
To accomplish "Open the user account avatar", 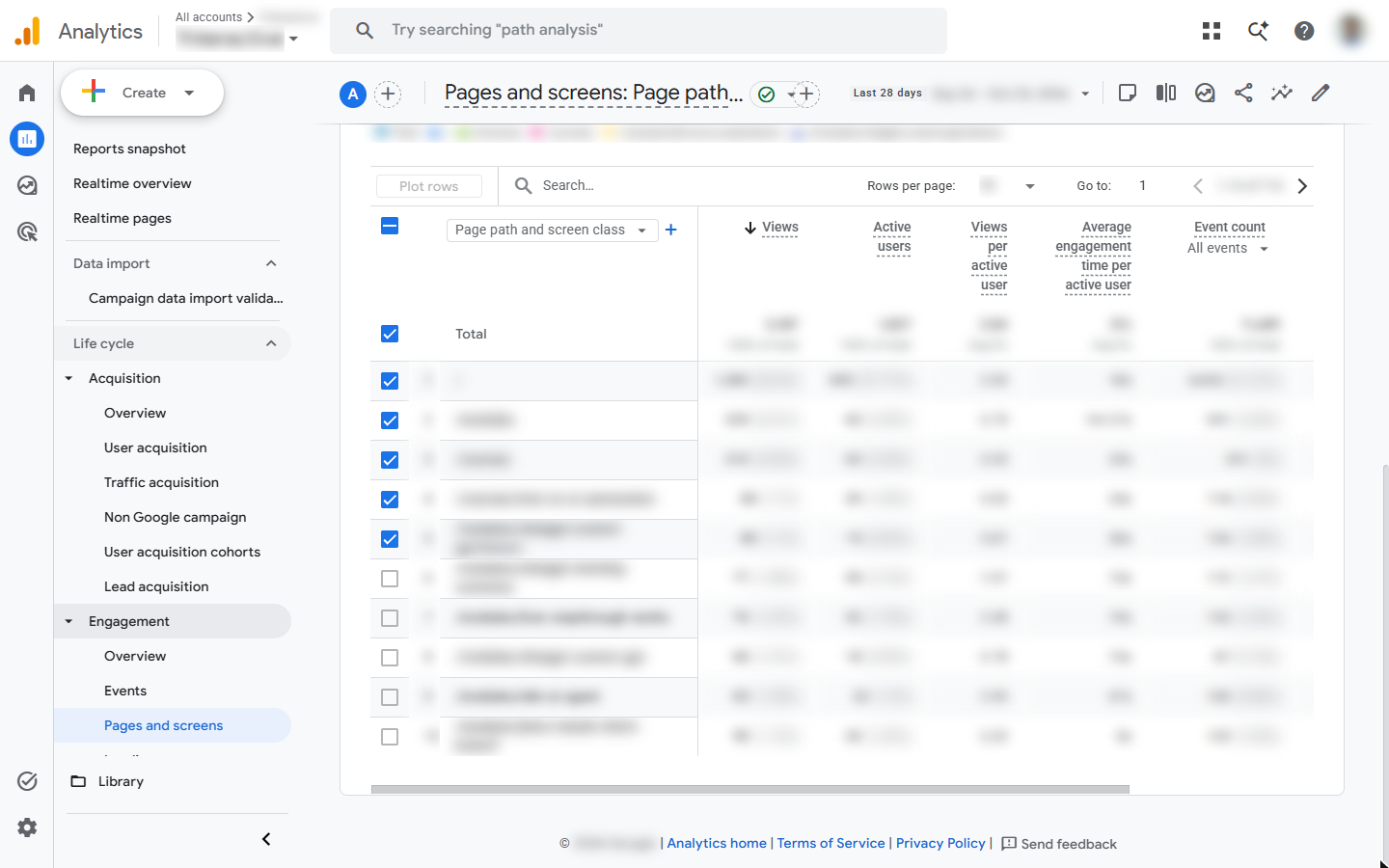I will tap(1352, 30).
